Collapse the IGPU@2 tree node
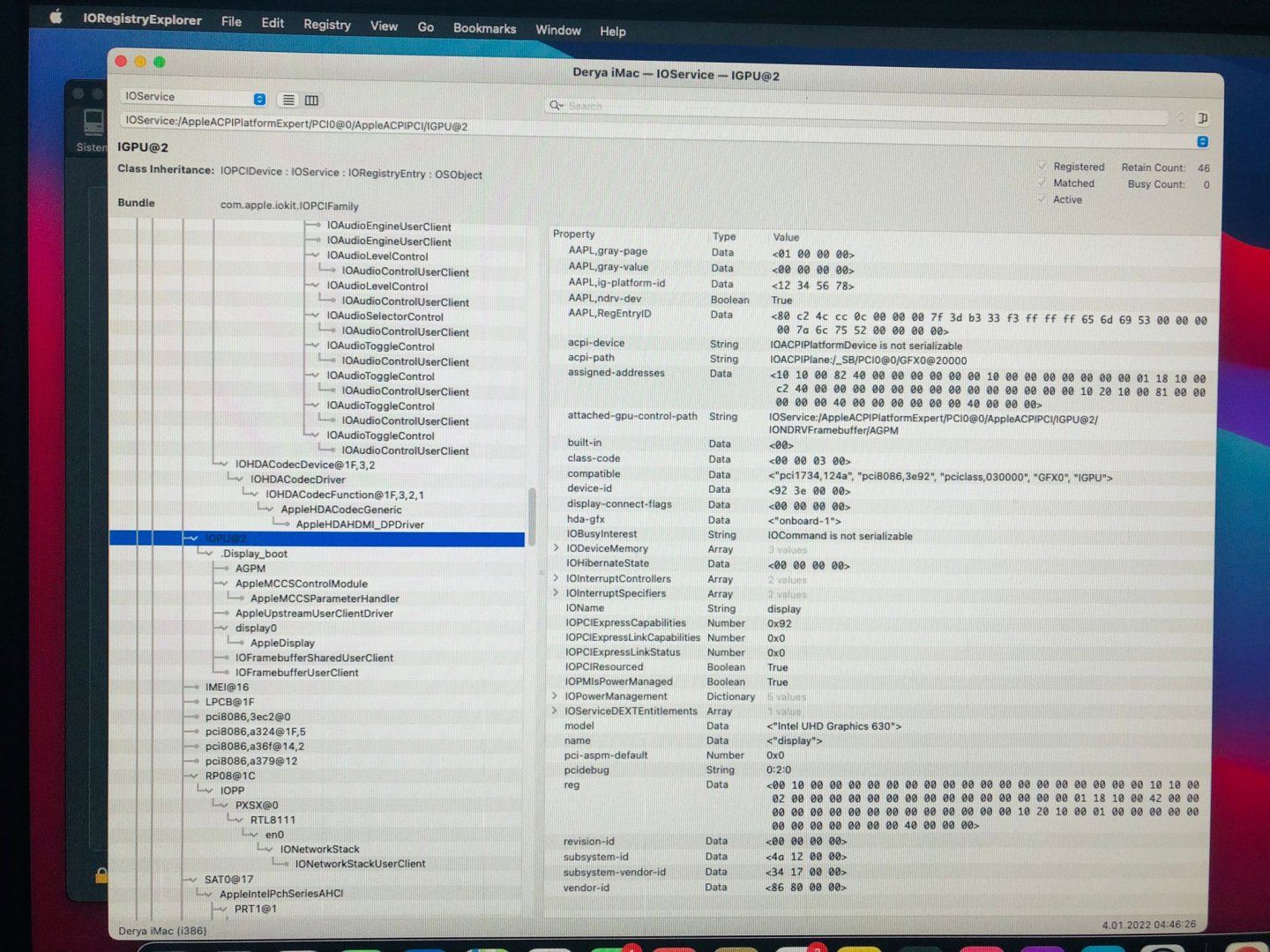 (x=192, y=538)
